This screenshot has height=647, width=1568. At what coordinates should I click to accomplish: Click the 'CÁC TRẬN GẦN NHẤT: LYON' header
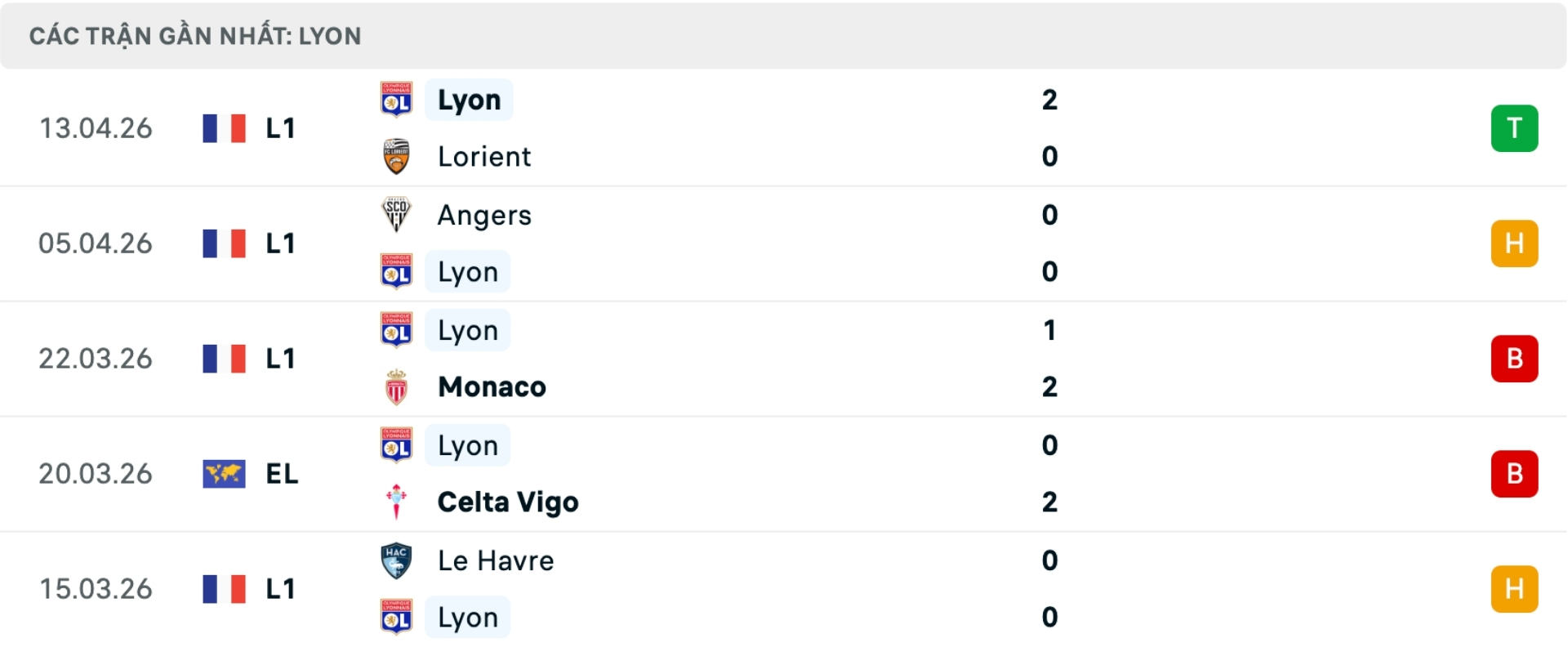point(195,36)
